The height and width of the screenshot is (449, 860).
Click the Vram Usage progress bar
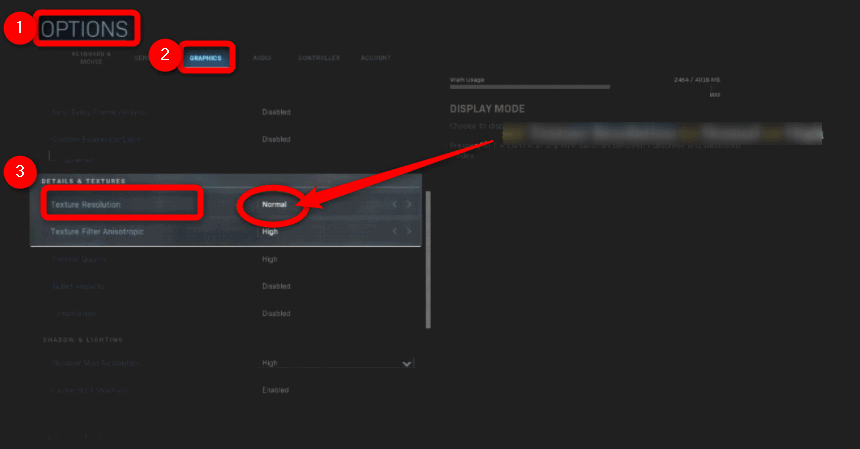coord(530,87)
